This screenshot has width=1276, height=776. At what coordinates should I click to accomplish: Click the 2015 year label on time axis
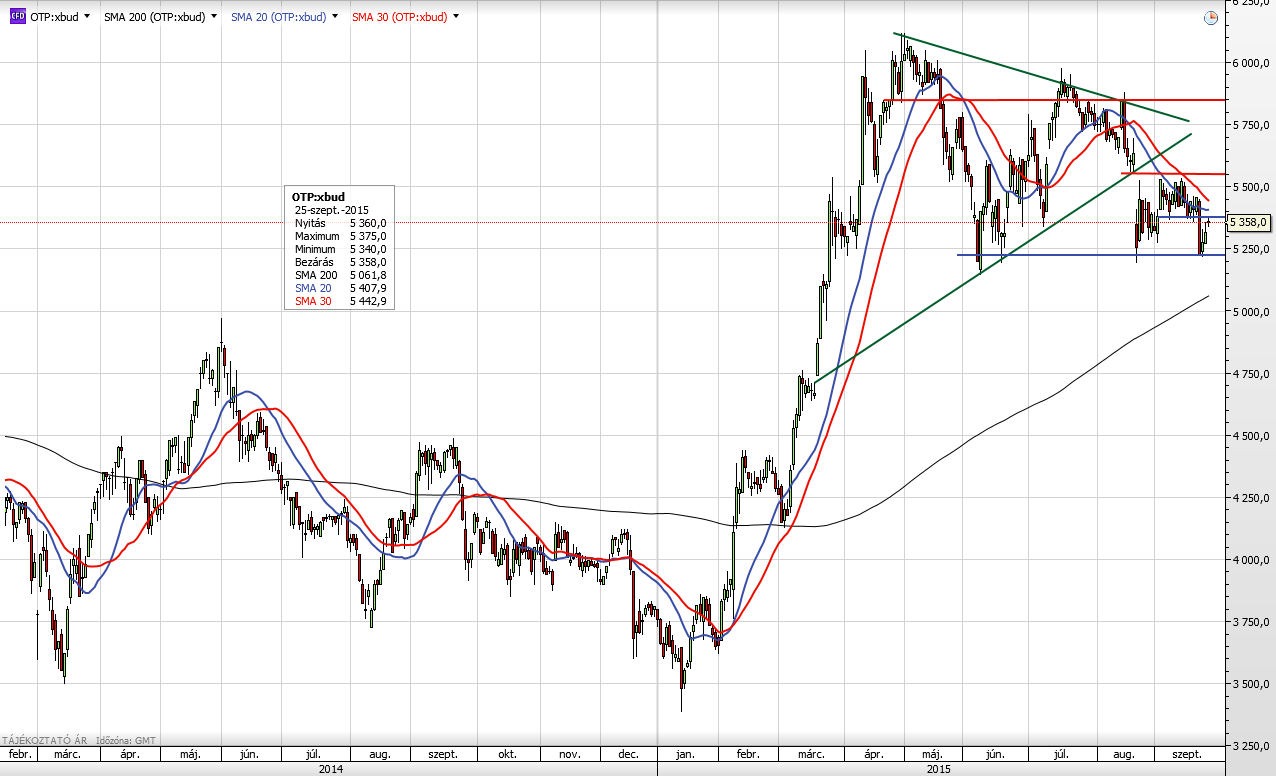pos(941,769)
